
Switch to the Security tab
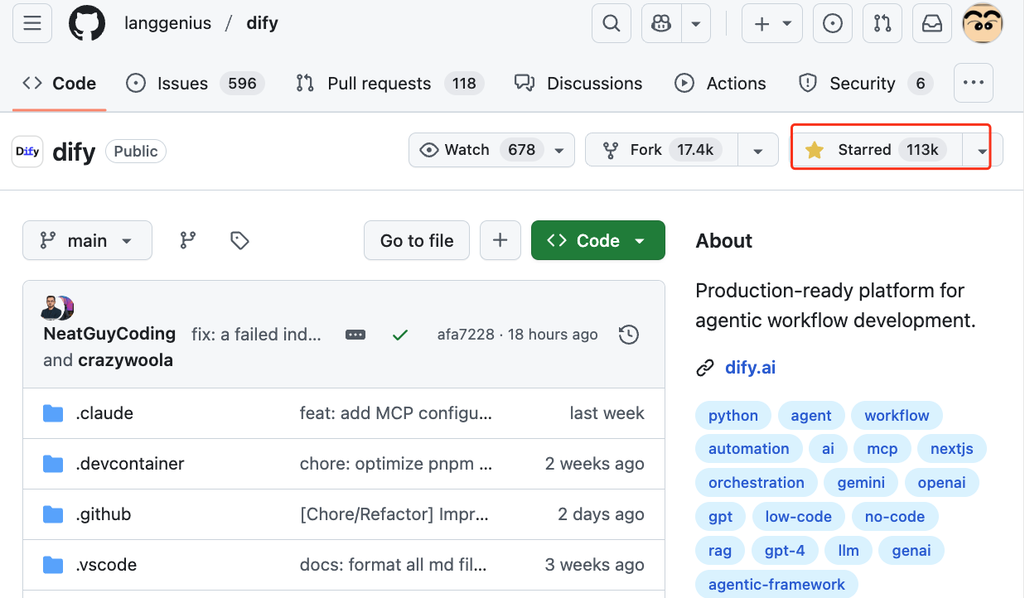coord(866,84)
